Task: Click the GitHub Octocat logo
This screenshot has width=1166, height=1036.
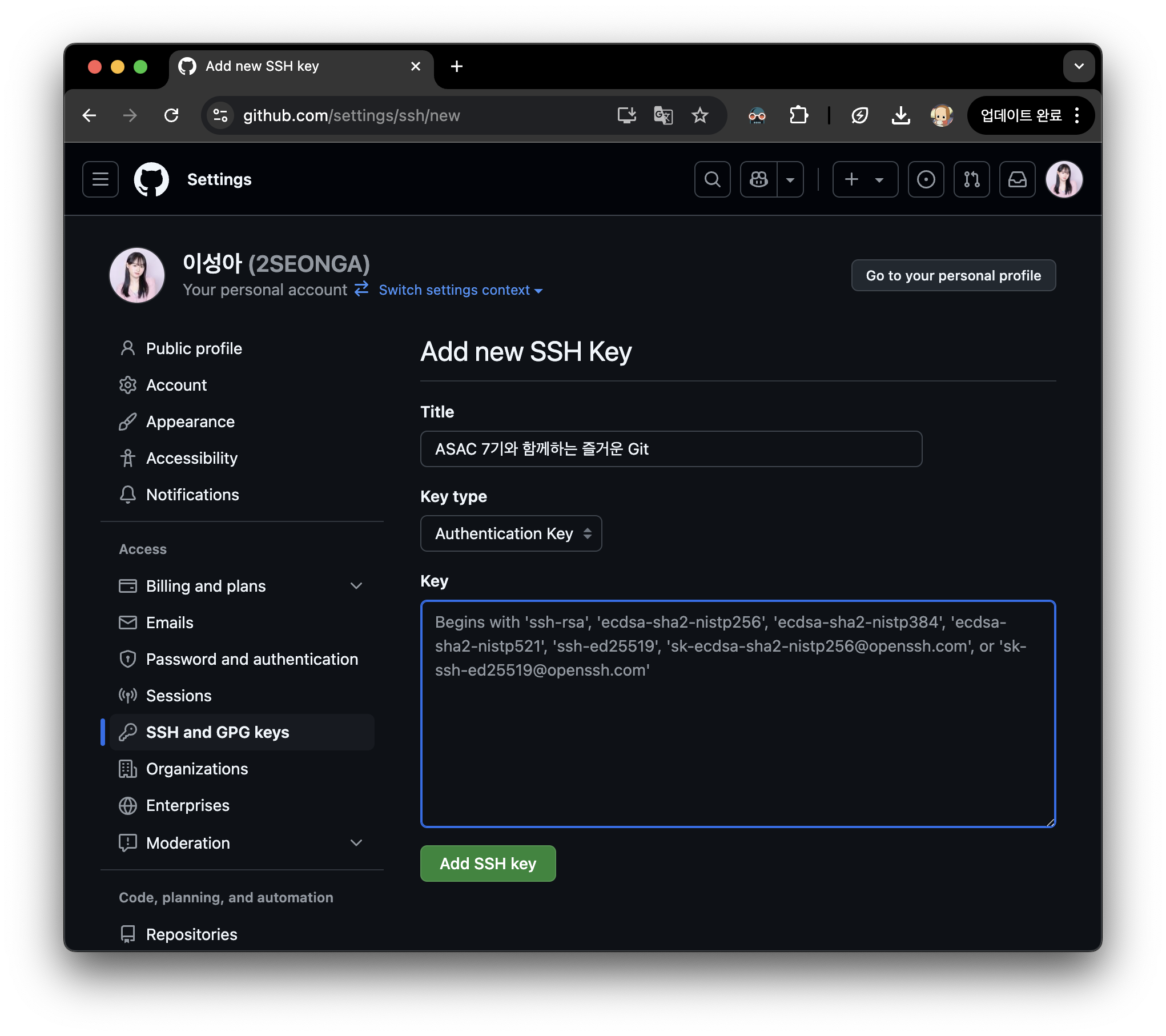Action: [151, 179]
